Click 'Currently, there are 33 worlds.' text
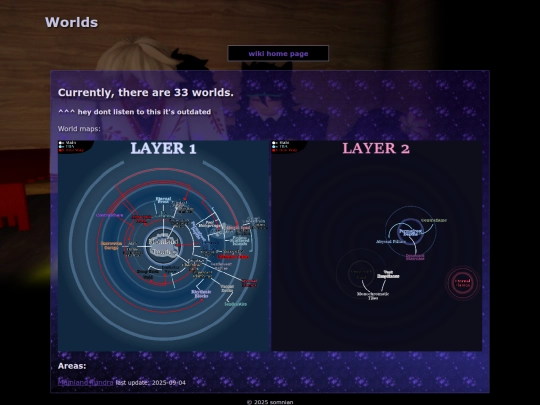The width and height of the screenshot is (540, 405). pos(146,92)
